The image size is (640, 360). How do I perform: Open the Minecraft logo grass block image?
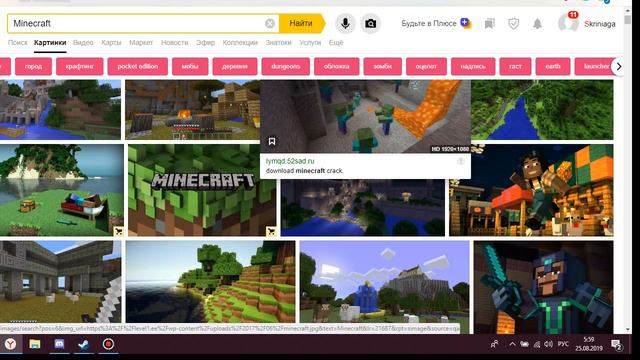click(202, 190)
